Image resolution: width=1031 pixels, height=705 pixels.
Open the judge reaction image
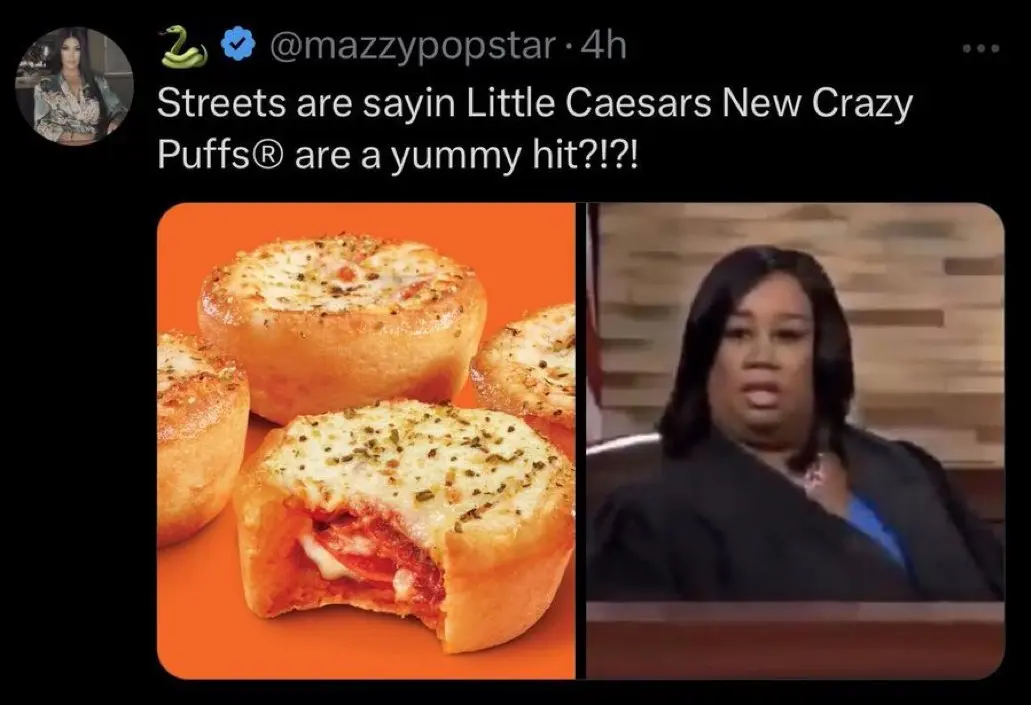point(795,441)
